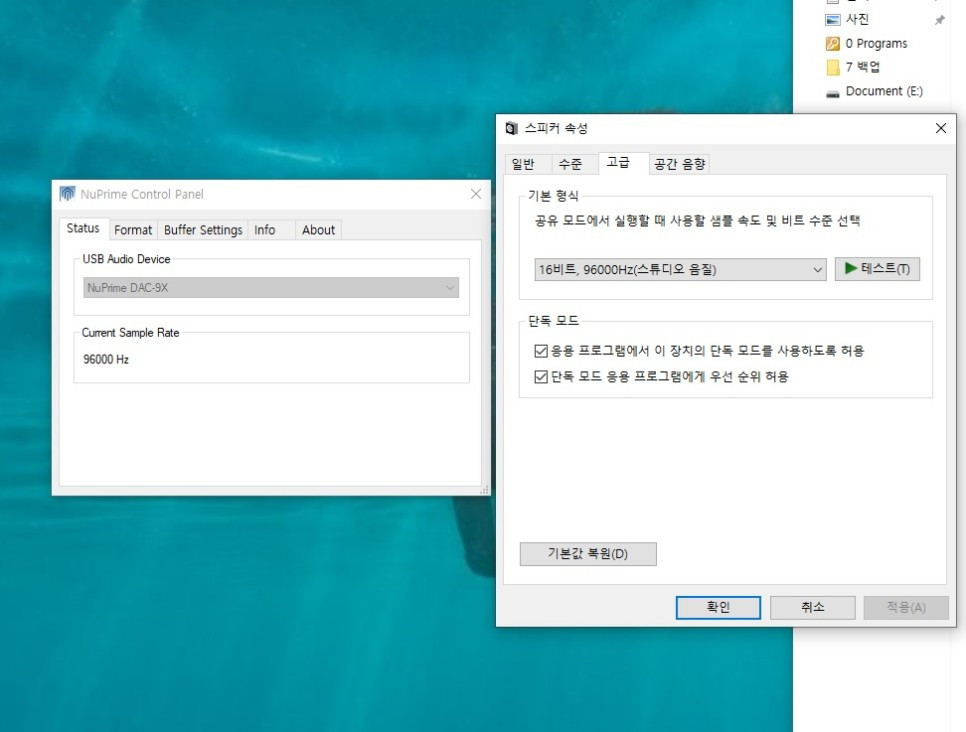Confirm with the 확인 button

[x=718, y=608]
